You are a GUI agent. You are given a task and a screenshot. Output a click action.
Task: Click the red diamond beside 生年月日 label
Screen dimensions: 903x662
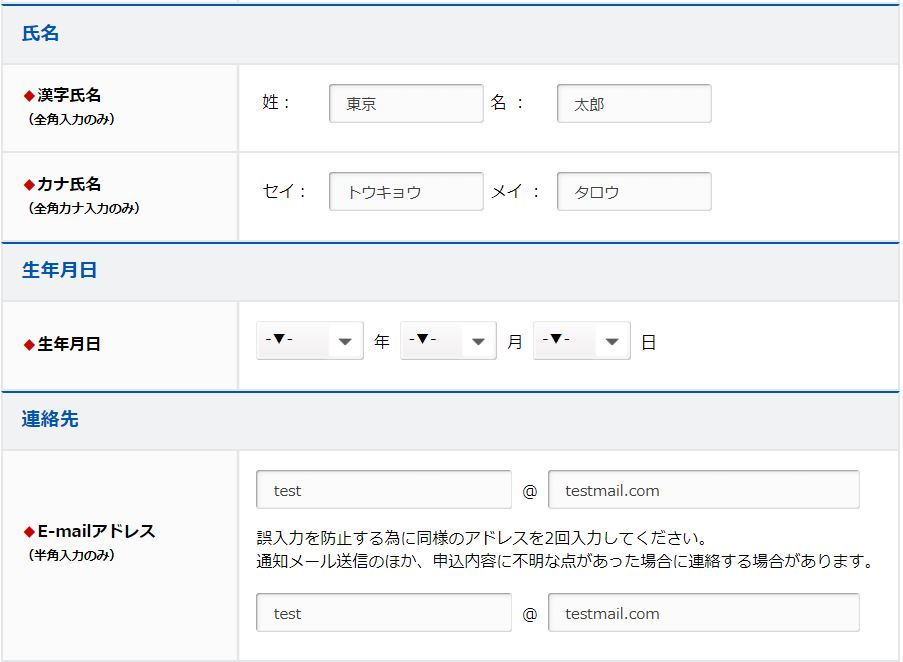point(29,344)
